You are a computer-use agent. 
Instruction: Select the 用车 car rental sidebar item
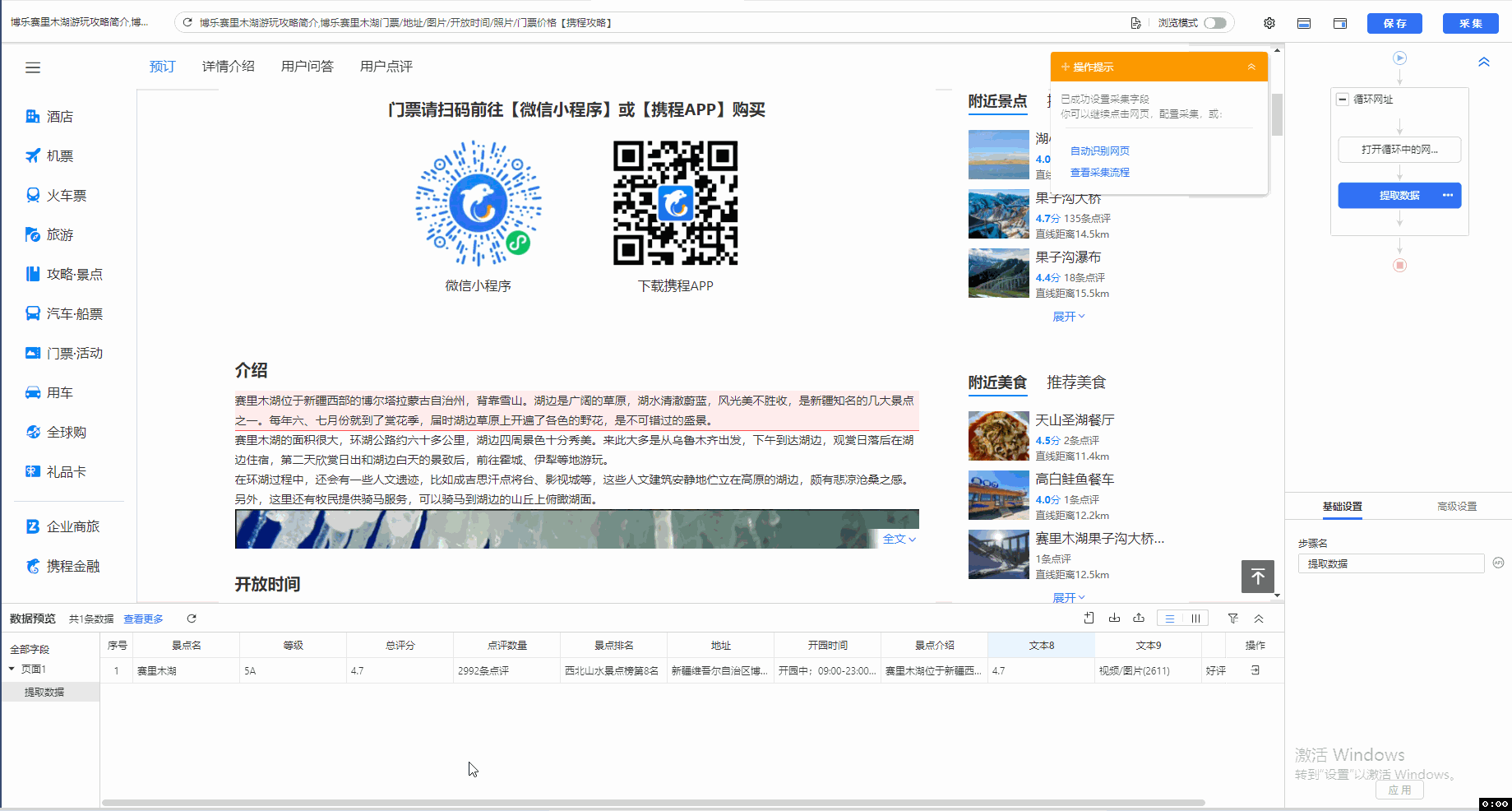pos(49,393)
